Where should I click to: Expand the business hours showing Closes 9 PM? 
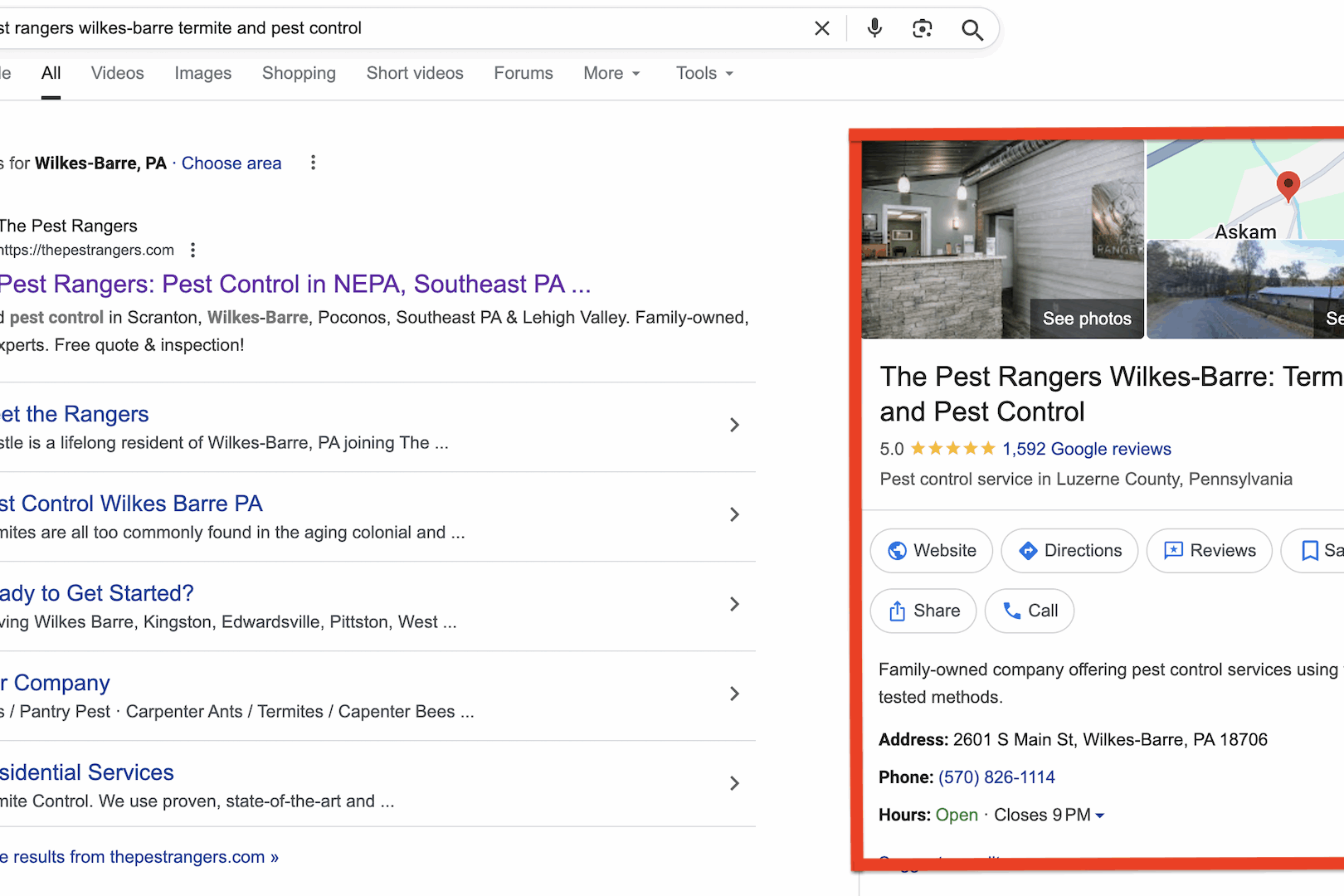[x=1101, y=816]
